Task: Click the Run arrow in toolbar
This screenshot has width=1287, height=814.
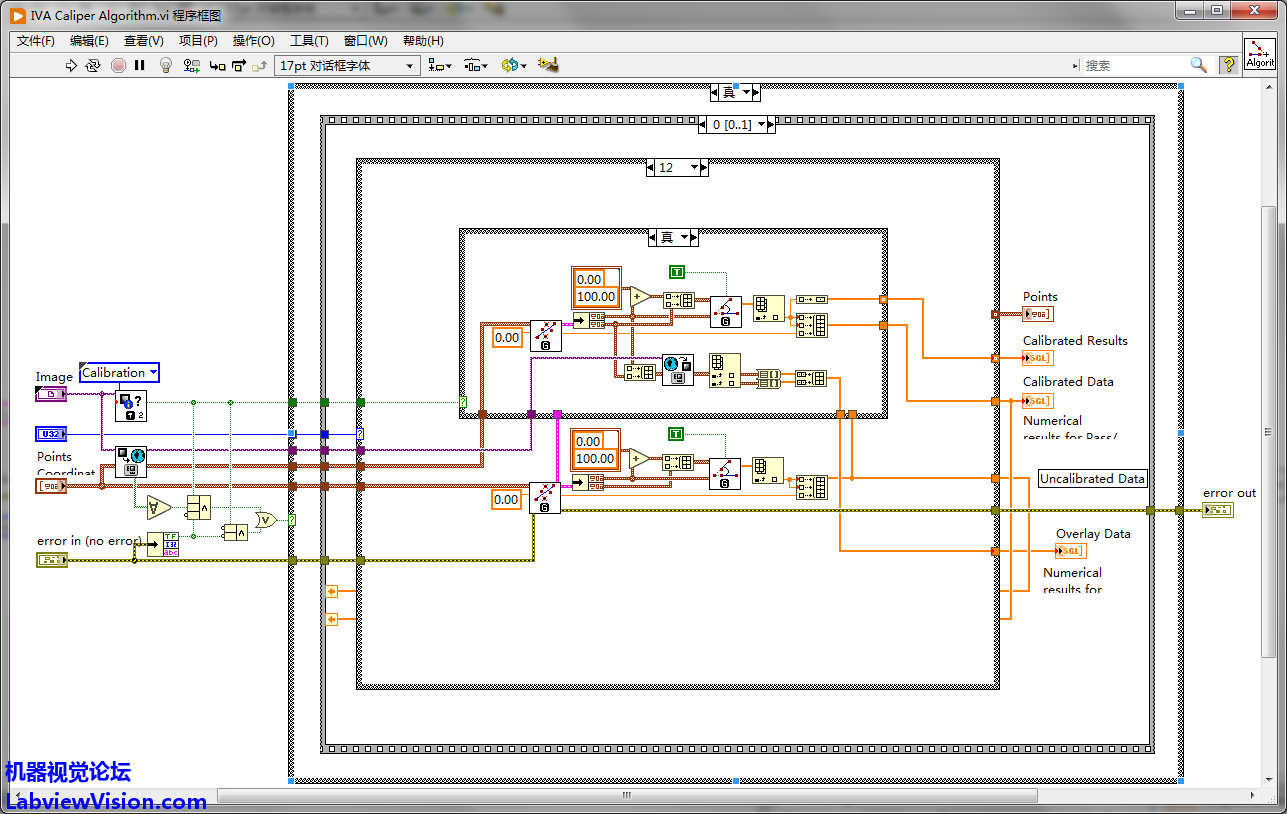Action: [71, 65]
